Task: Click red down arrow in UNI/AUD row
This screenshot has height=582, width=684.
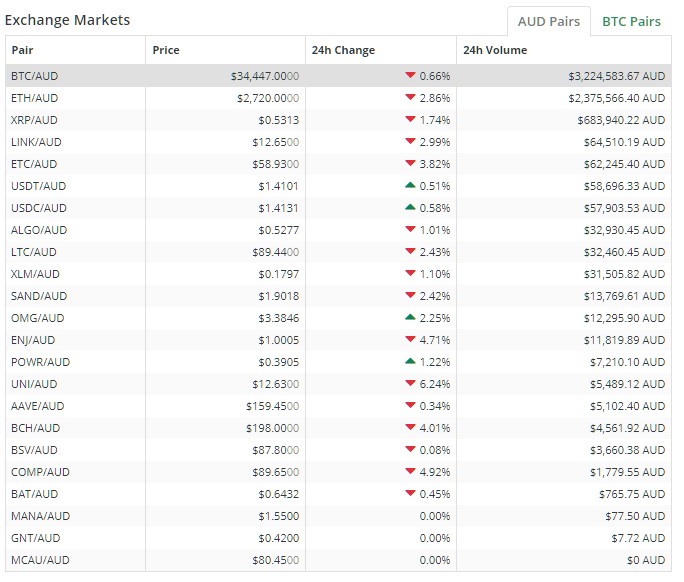Action: [410, 383]
